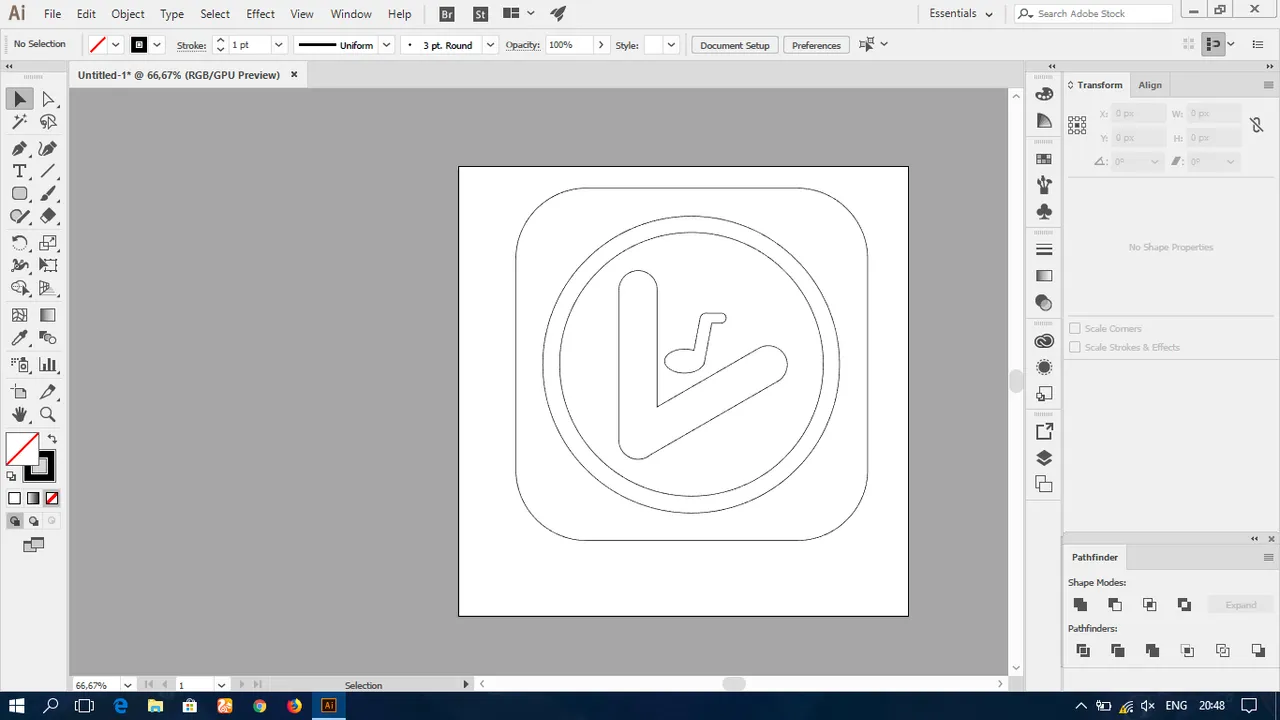Select the Scale tool
This screenshot has height=720, width=1280.
48,243
